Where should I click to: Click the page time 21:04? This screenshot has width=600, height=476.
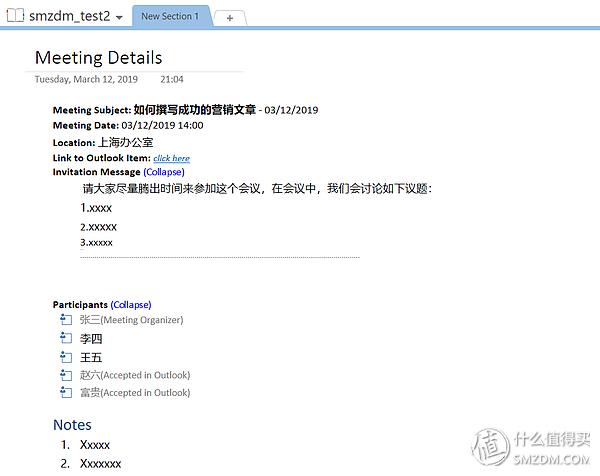pyautogui.click(x=172, y=79)
